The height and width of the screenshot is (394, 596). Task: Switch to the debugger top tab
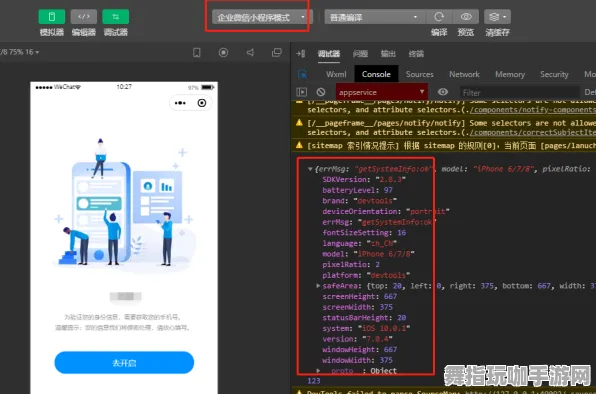click(x=329, y=54)
